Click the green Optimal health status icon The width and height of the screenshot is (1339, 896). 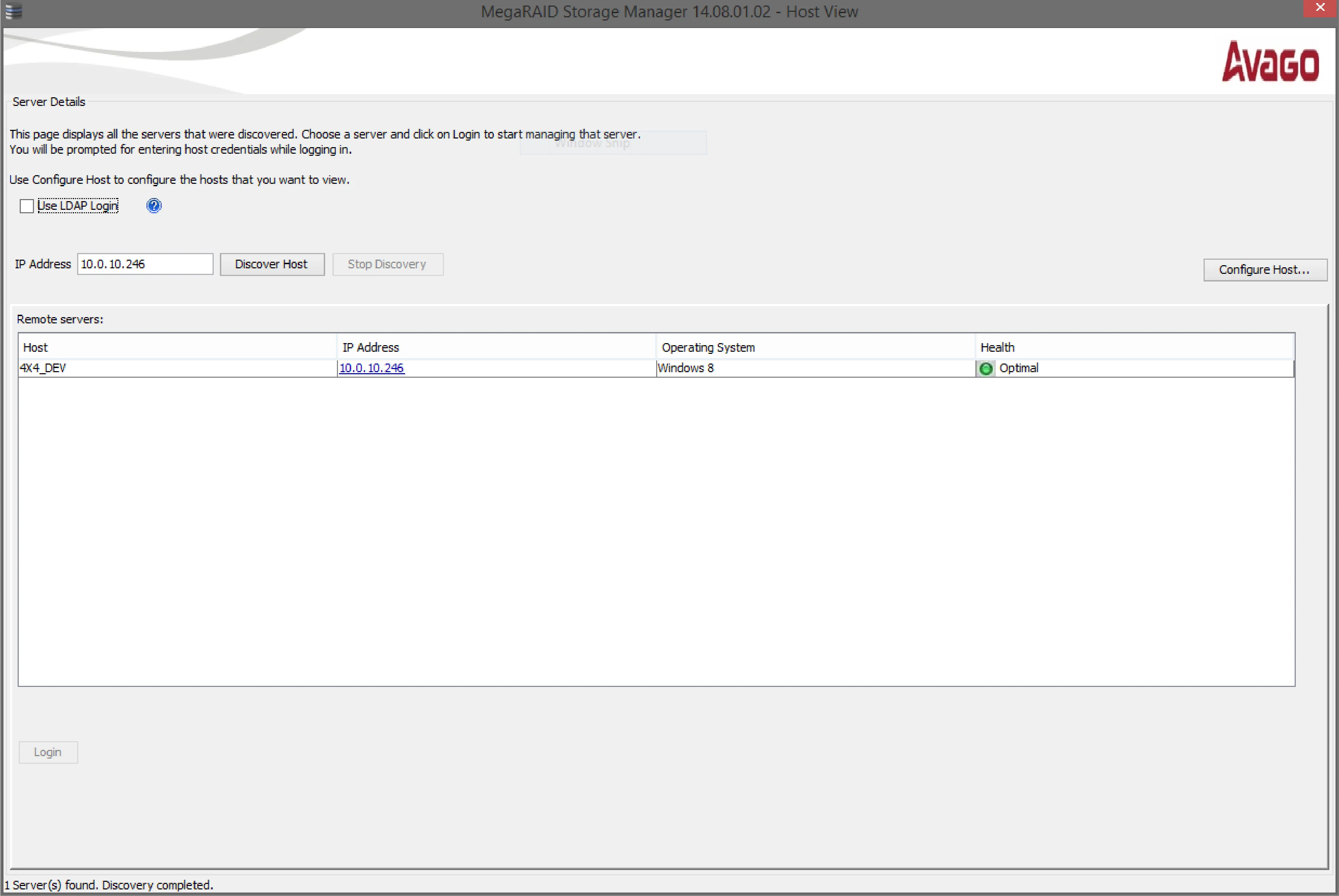pyautogui.click(x=985, y=368)
